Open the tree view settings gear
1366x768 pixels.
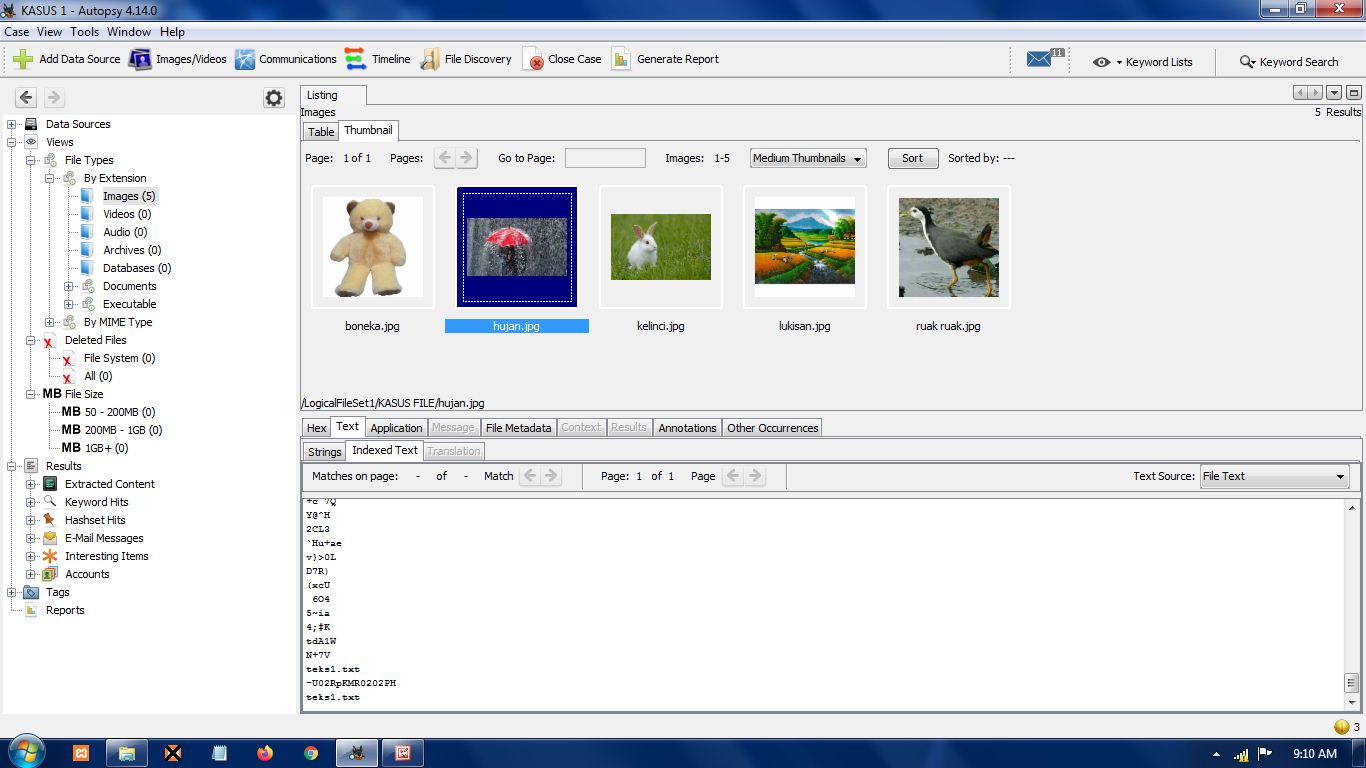click(x=273, y=97)
